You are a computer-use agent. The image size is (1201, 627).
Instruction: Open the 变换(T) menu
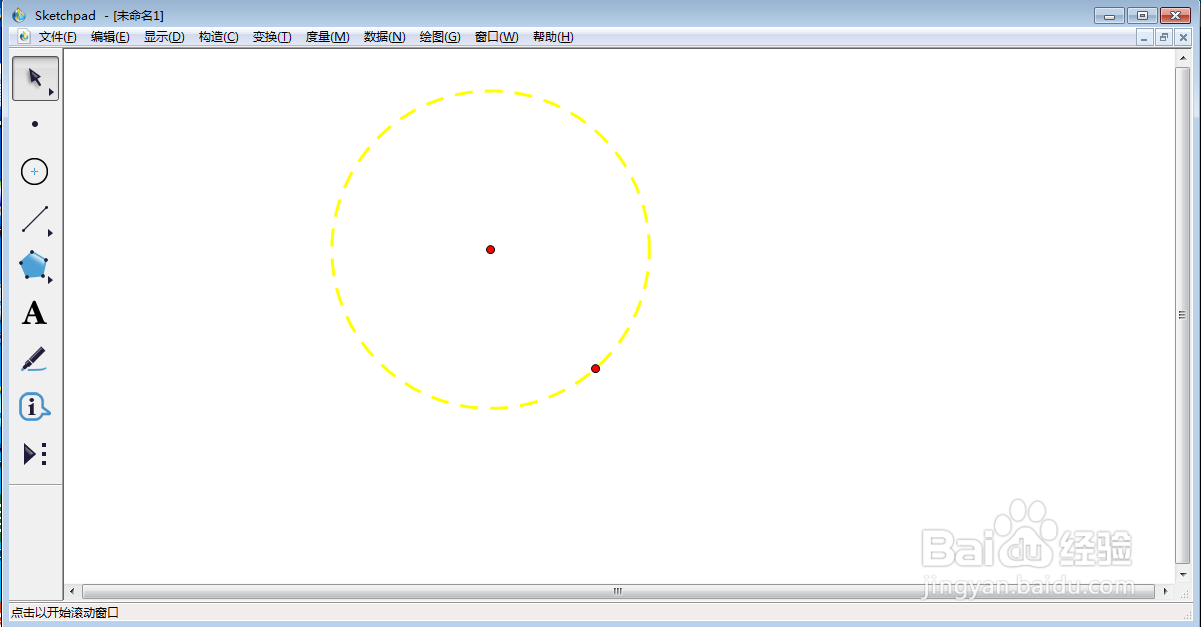(272, 37)
